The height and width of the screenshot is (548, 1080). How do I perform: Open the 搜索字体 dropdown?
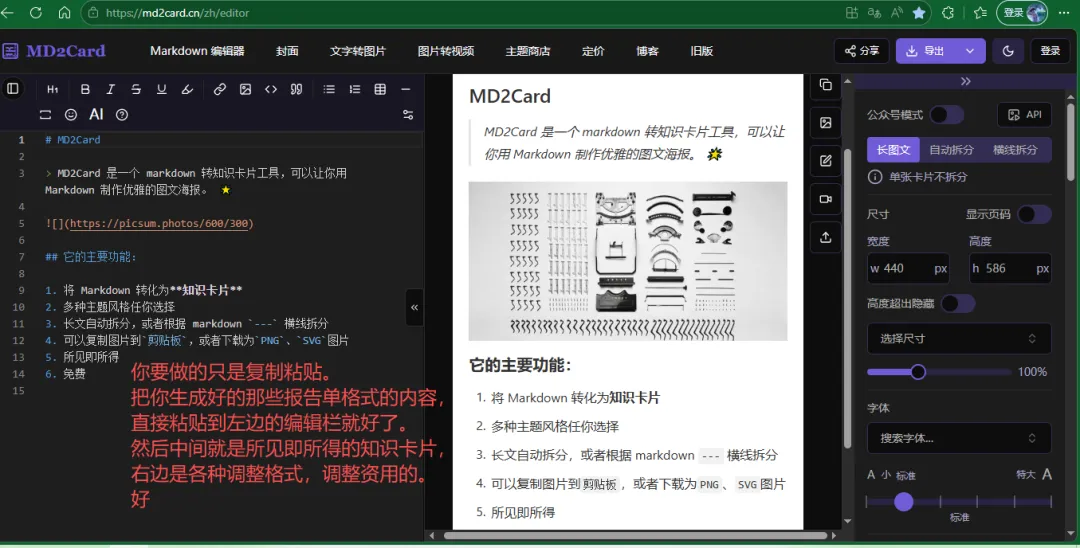[959, 438]
